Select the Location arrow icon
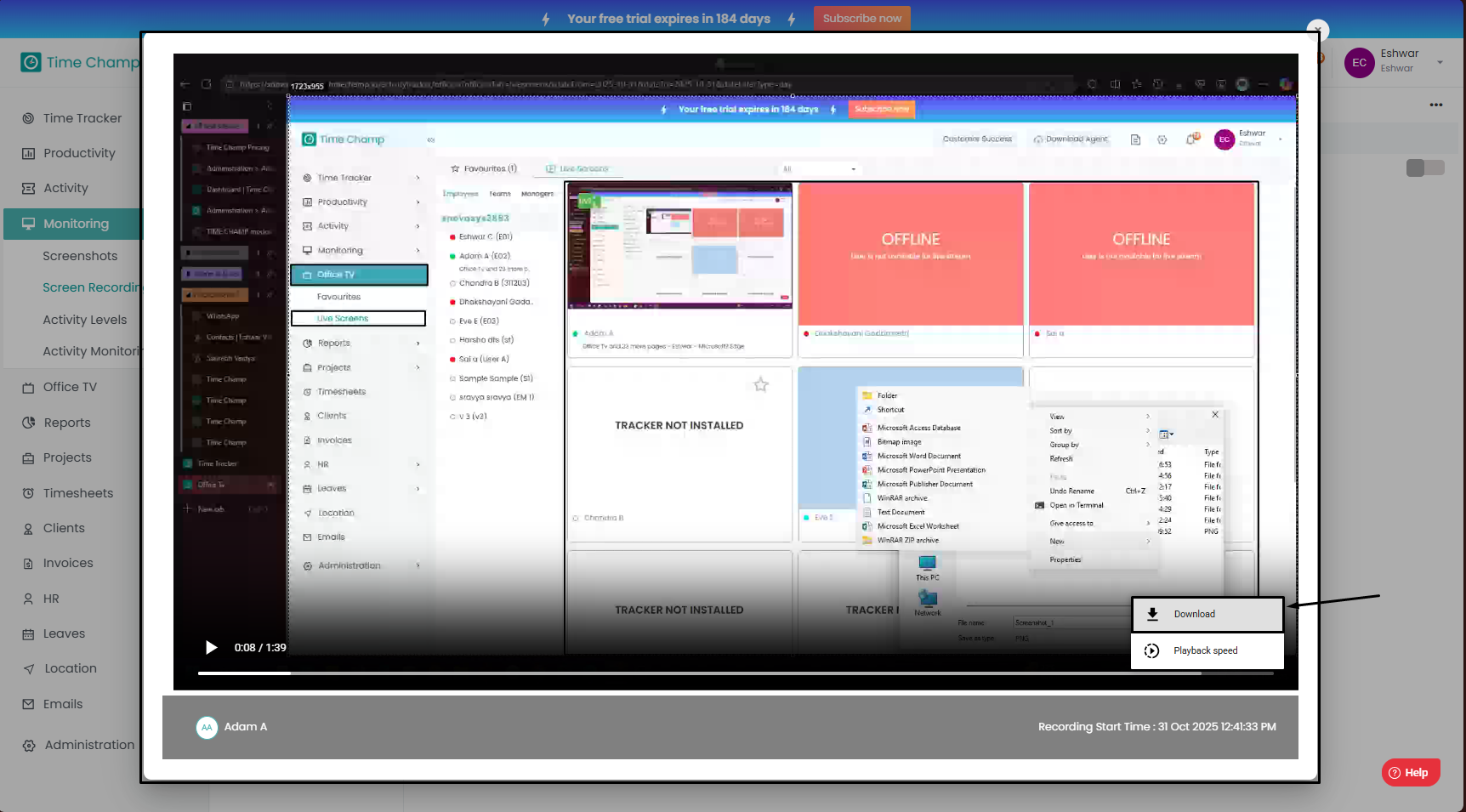This screenshot has width=1466, height=812. [x=28, y=669]
